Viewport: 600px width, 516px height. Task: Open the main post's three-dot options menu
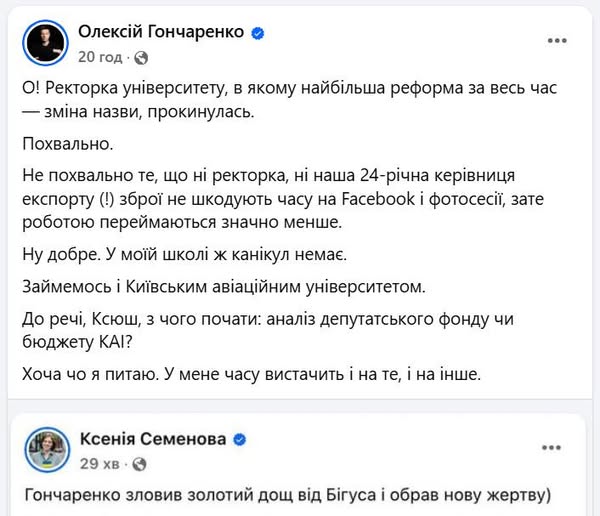point(557,42)
